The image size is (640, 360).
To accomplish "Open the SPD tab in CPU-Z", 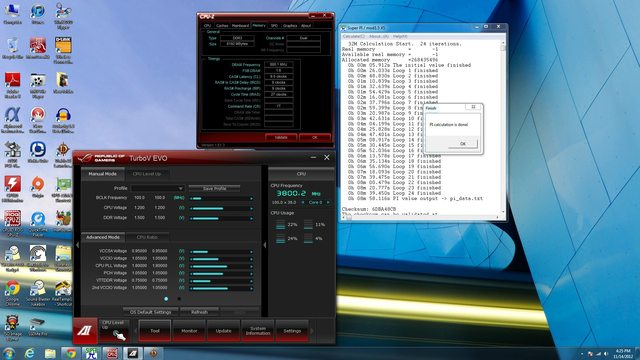I will (274, 25).
